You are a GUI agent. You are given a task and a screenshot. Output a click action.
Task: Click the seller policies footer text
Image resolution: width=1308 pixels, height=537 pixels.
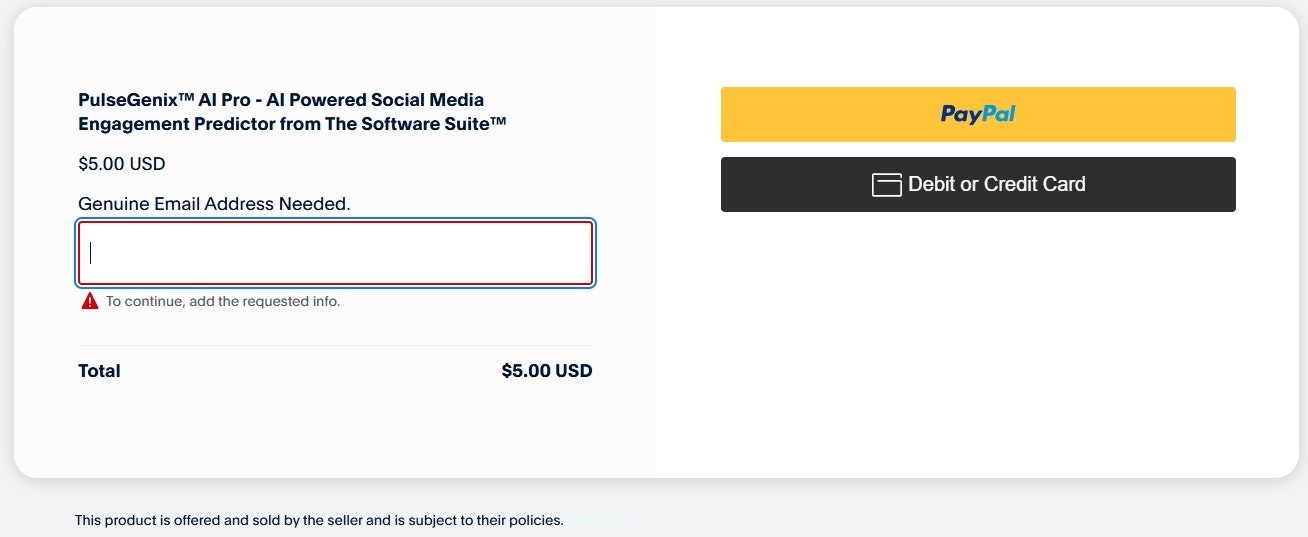click(319, 520)
